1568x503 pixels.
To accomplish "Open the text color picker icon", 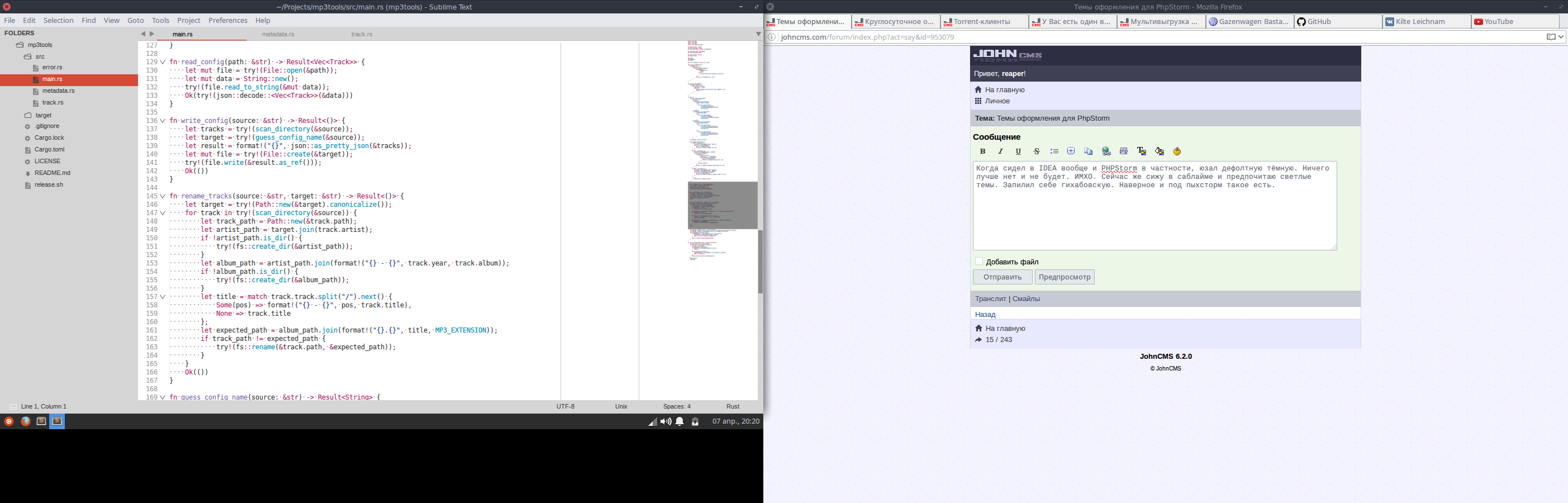I will pos(1142,151).
